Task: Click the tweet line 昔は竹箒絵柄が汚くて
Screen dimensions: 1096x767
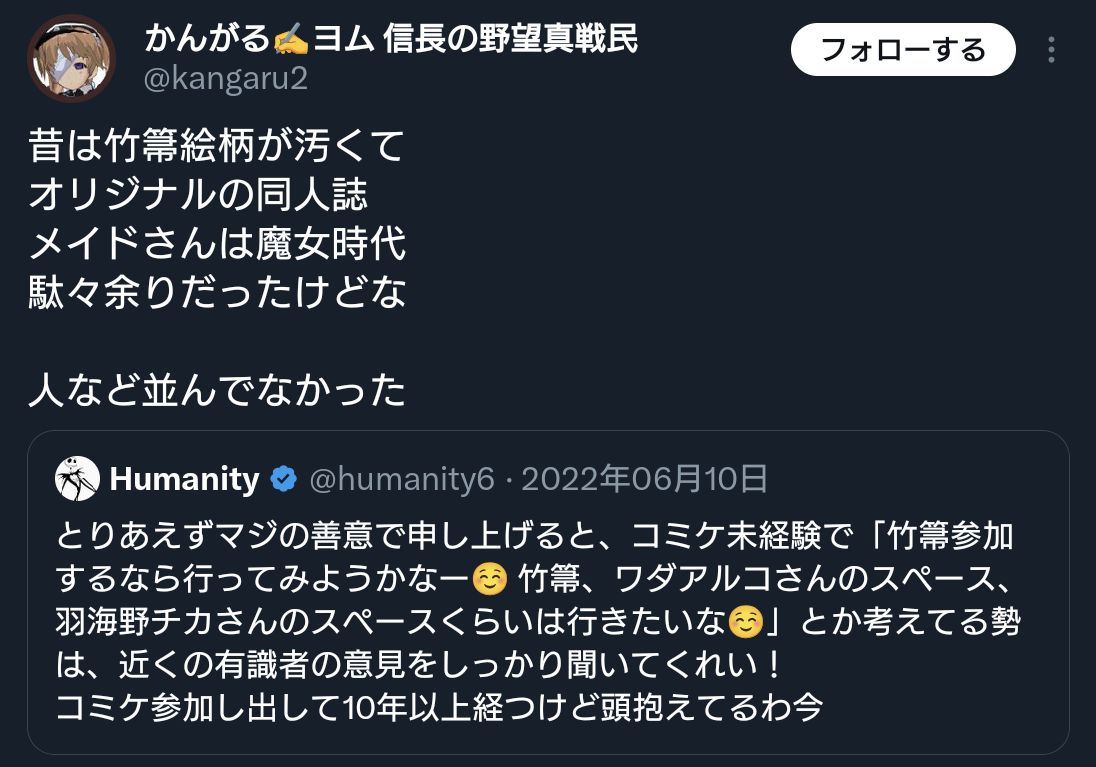Action: tap(216, 147)
